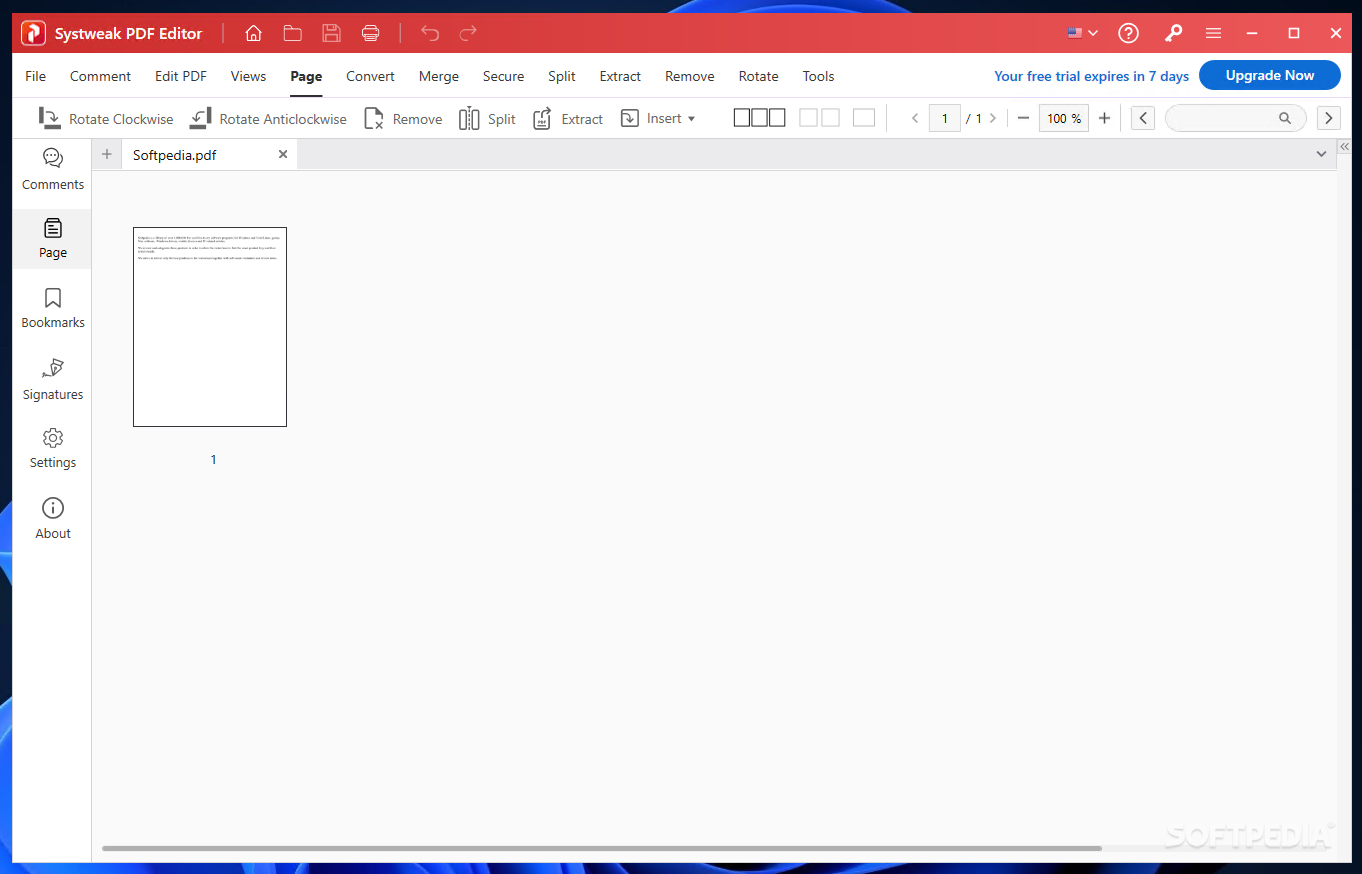
Task: Open the Settings sidebar panel
Action: point(53,449)
